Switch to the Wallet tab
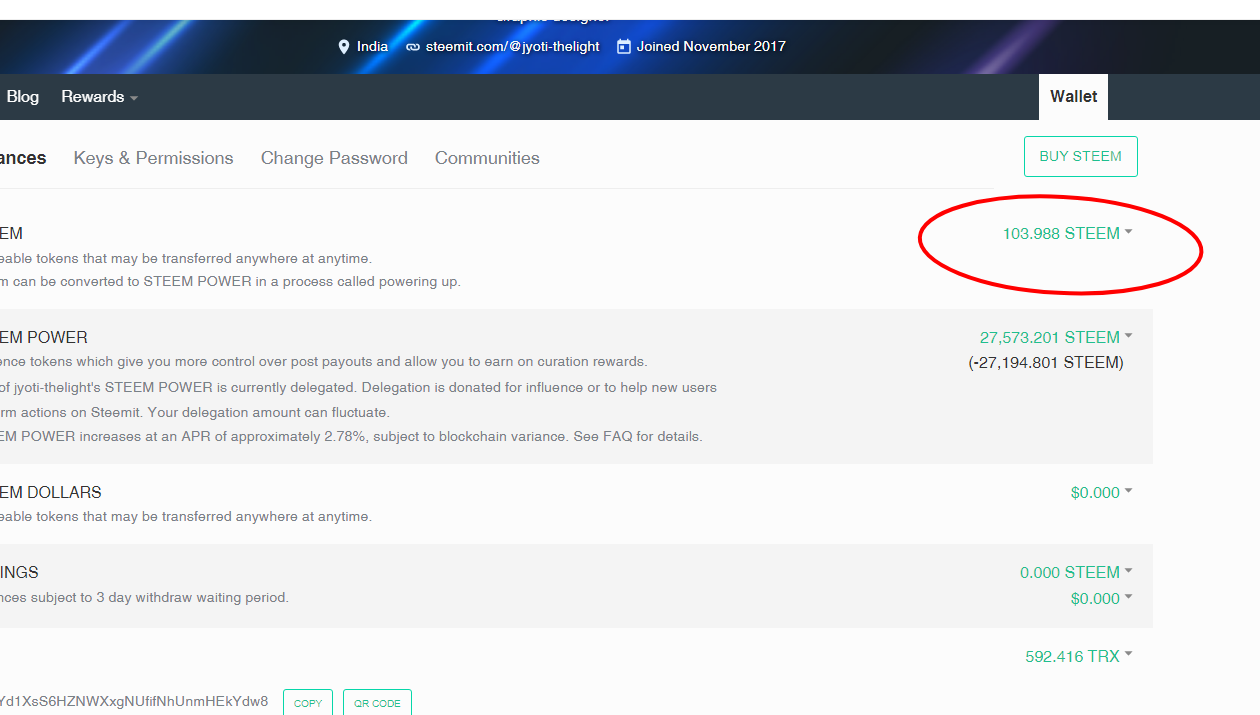 click(x=1073, y=97)
